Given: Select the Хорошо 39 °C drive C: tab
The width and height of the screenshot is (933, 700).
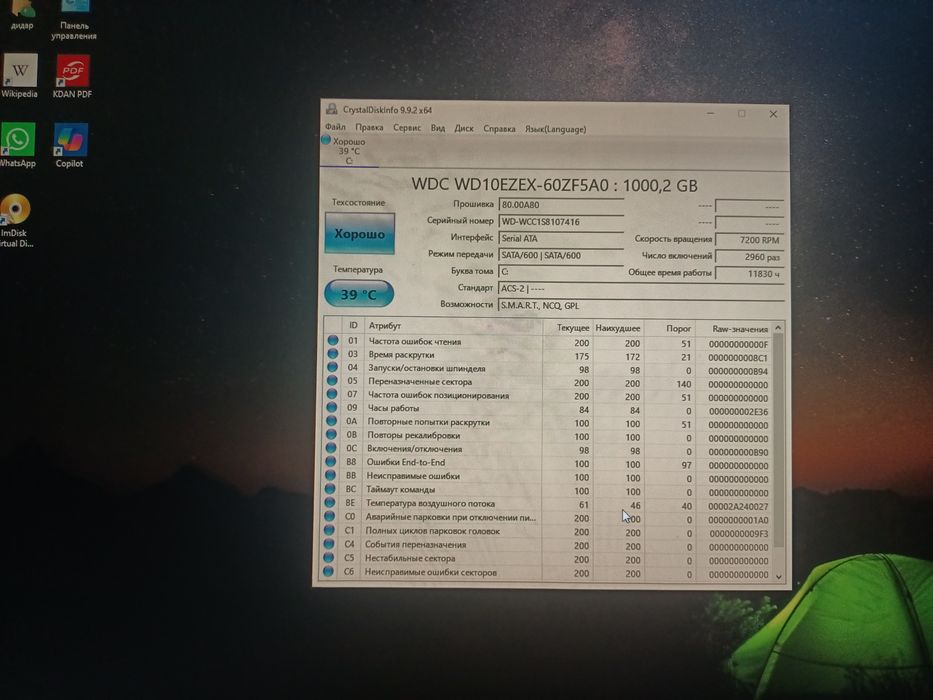Looking at the screenshot, I should [x=349, y=151].
